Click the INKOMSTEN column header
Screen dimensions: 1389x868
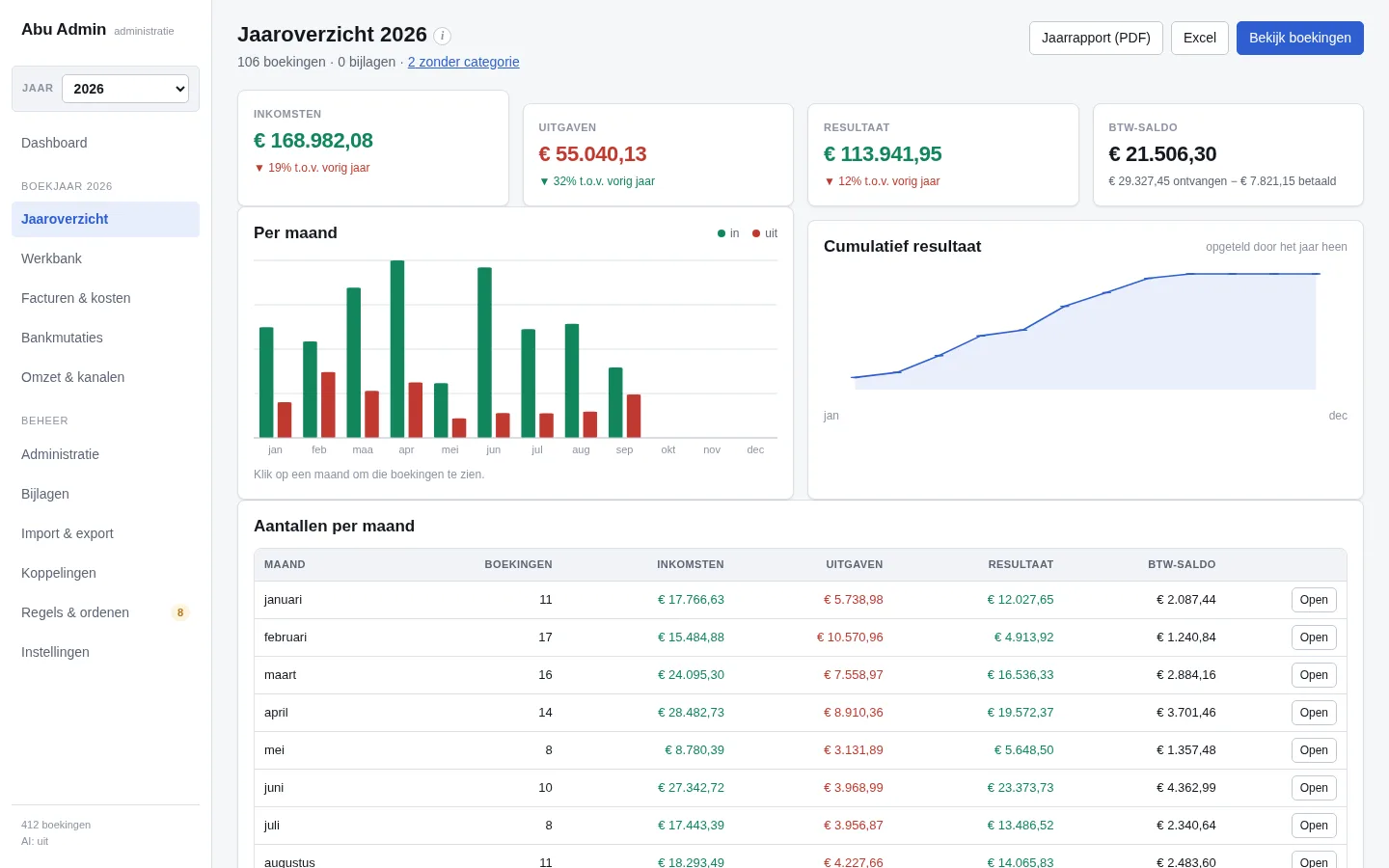[x=691, y=564]
